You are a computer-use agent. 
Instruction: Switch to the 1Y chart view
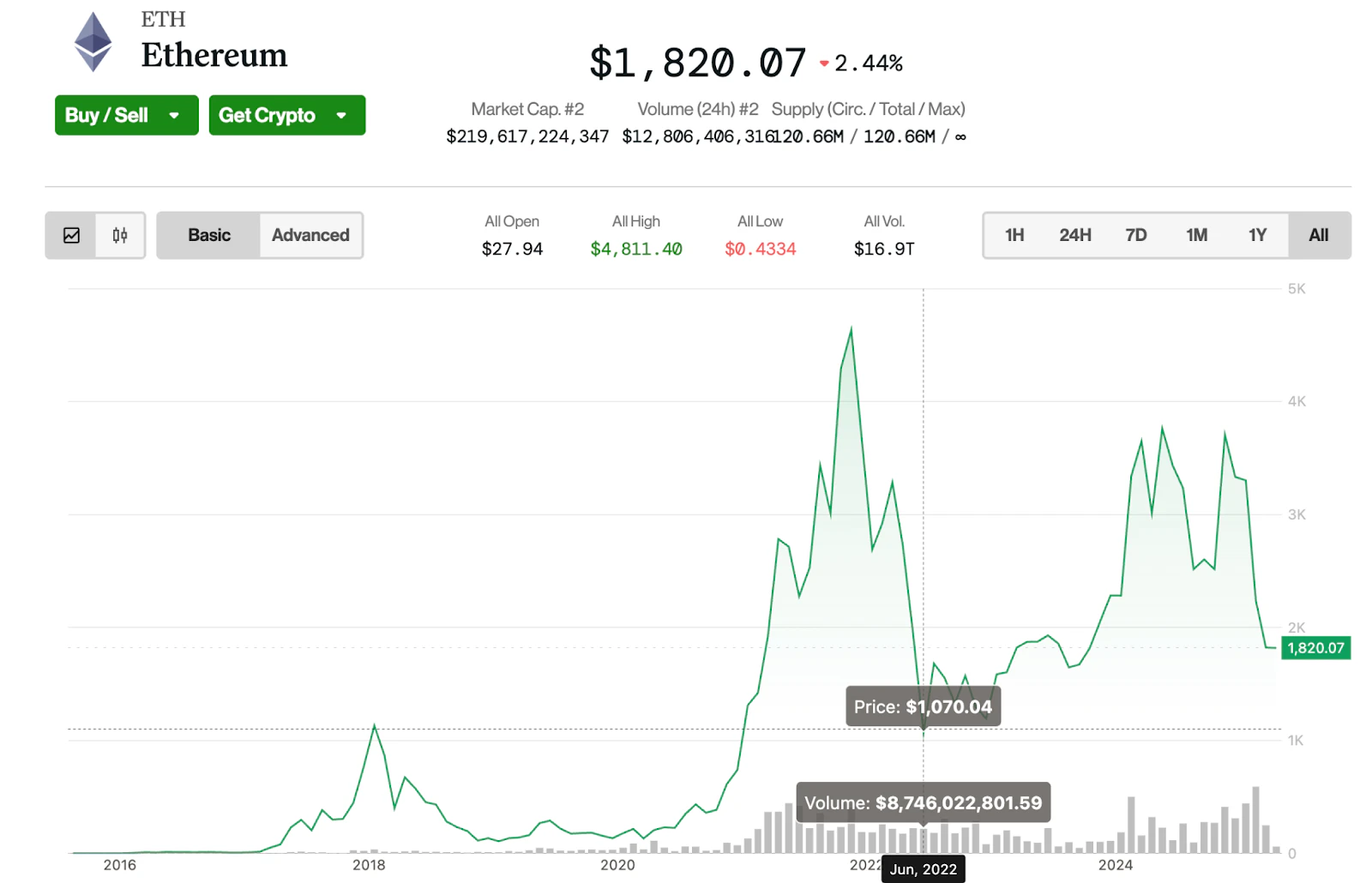pyautogui.click(x=1257, y=235)
